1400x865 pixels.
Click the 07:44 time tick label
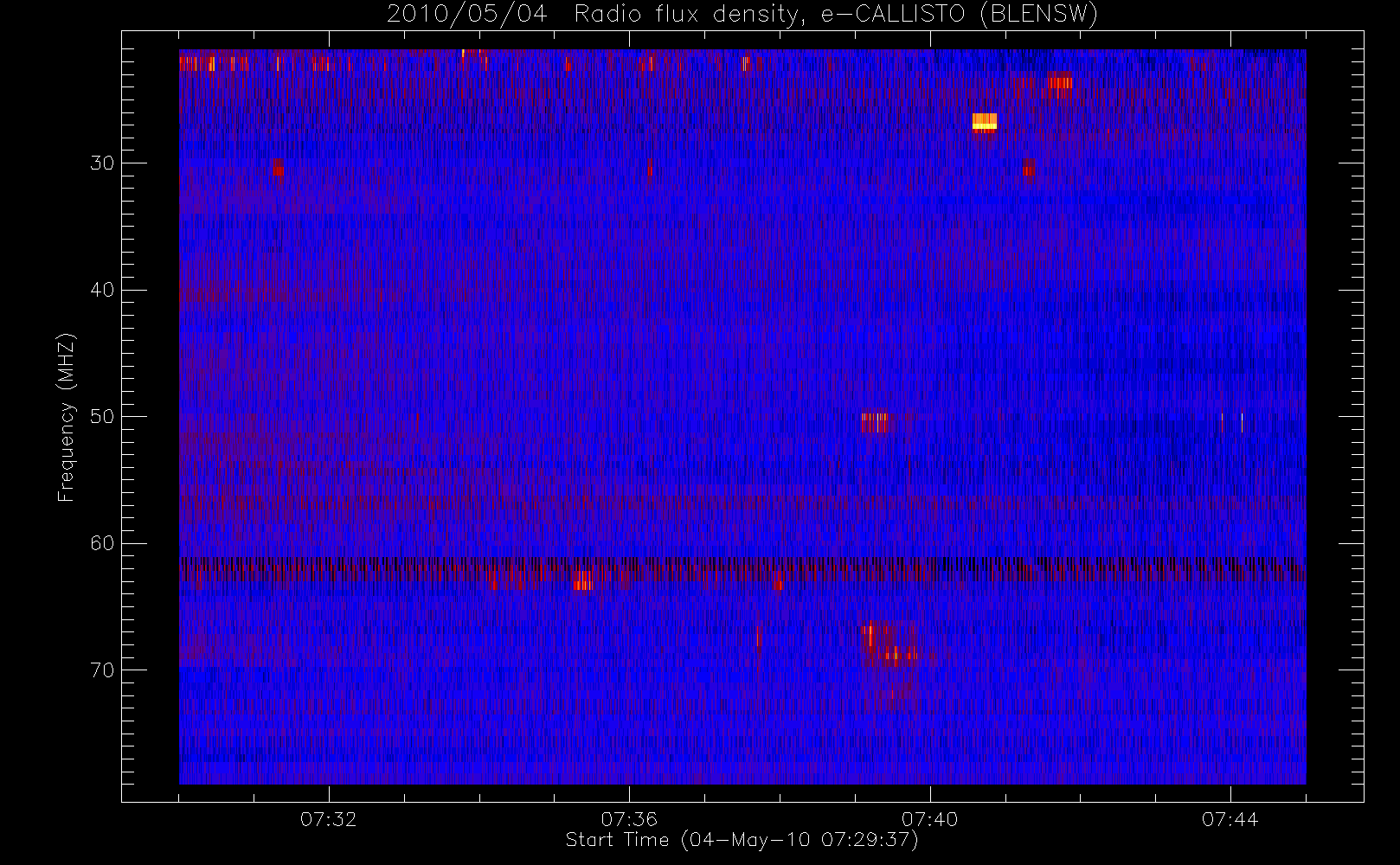(1230, 819)
